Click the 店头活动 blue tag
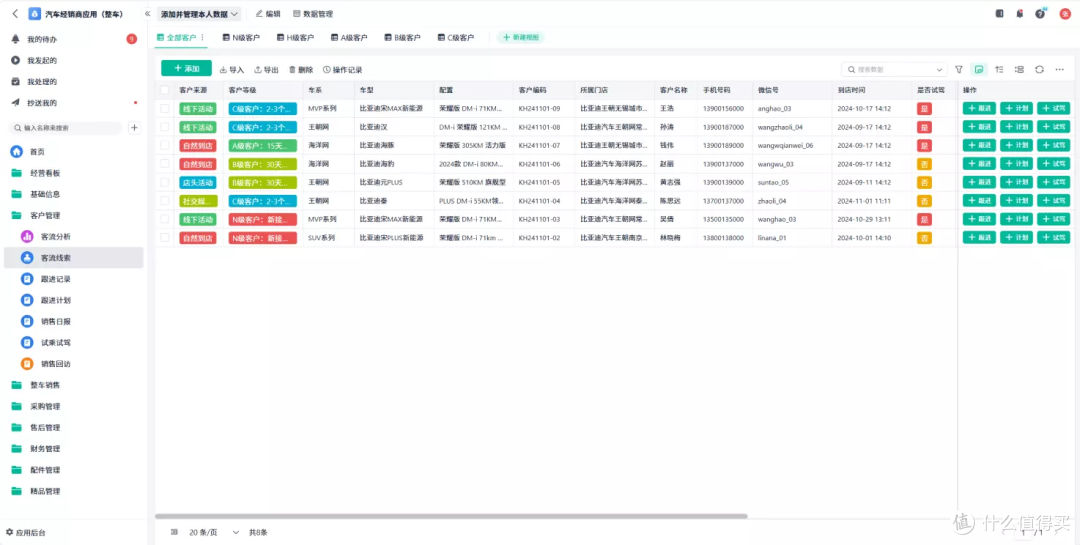This screenshot has height=545, width=1080. click(x=198, y=182)
